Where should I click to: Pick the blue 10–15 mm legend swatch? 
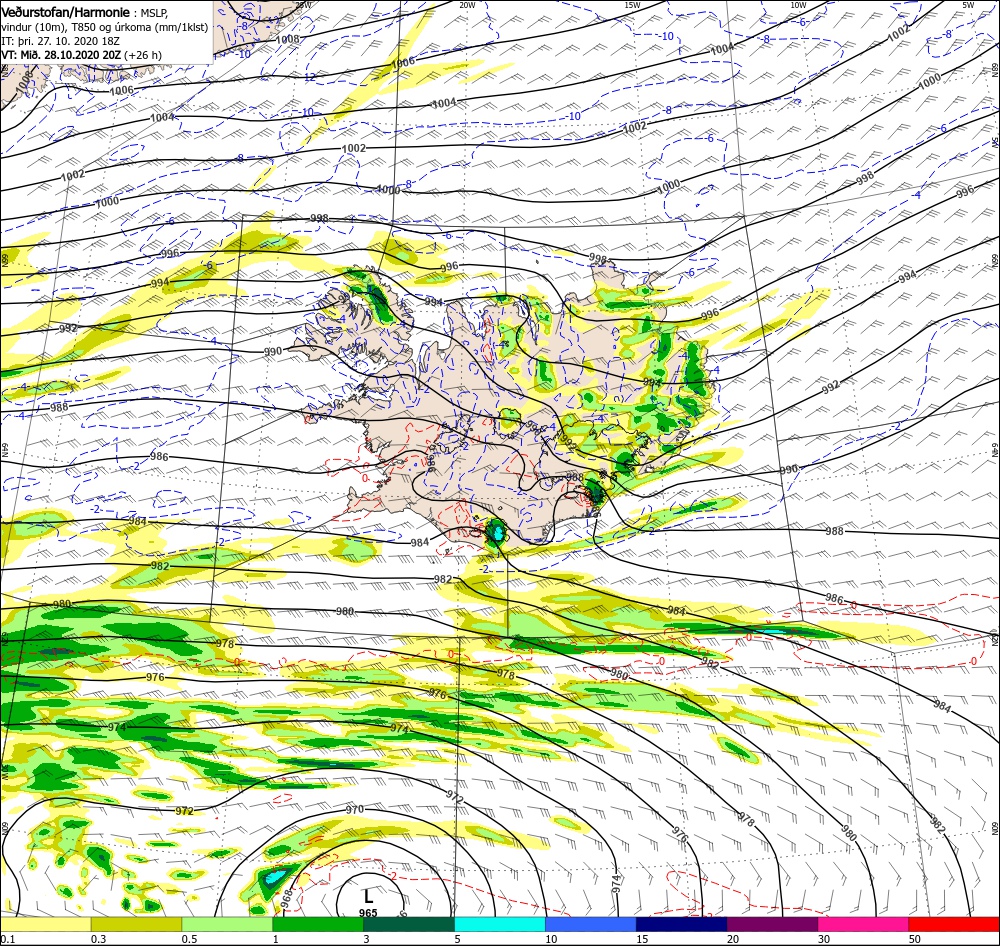click(591, 924)
